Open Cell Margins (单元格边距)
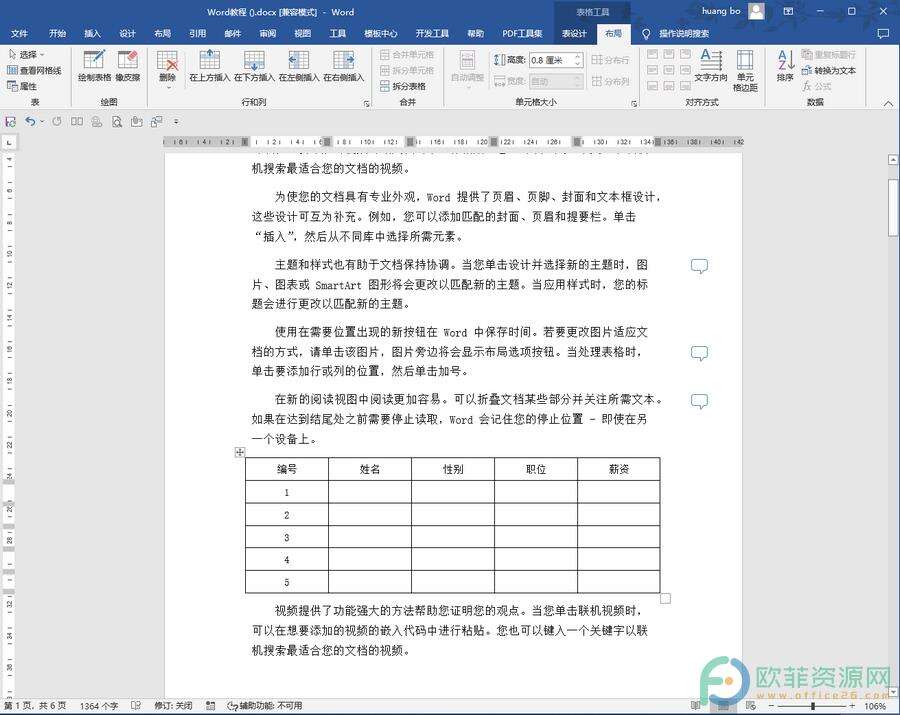 745,71
